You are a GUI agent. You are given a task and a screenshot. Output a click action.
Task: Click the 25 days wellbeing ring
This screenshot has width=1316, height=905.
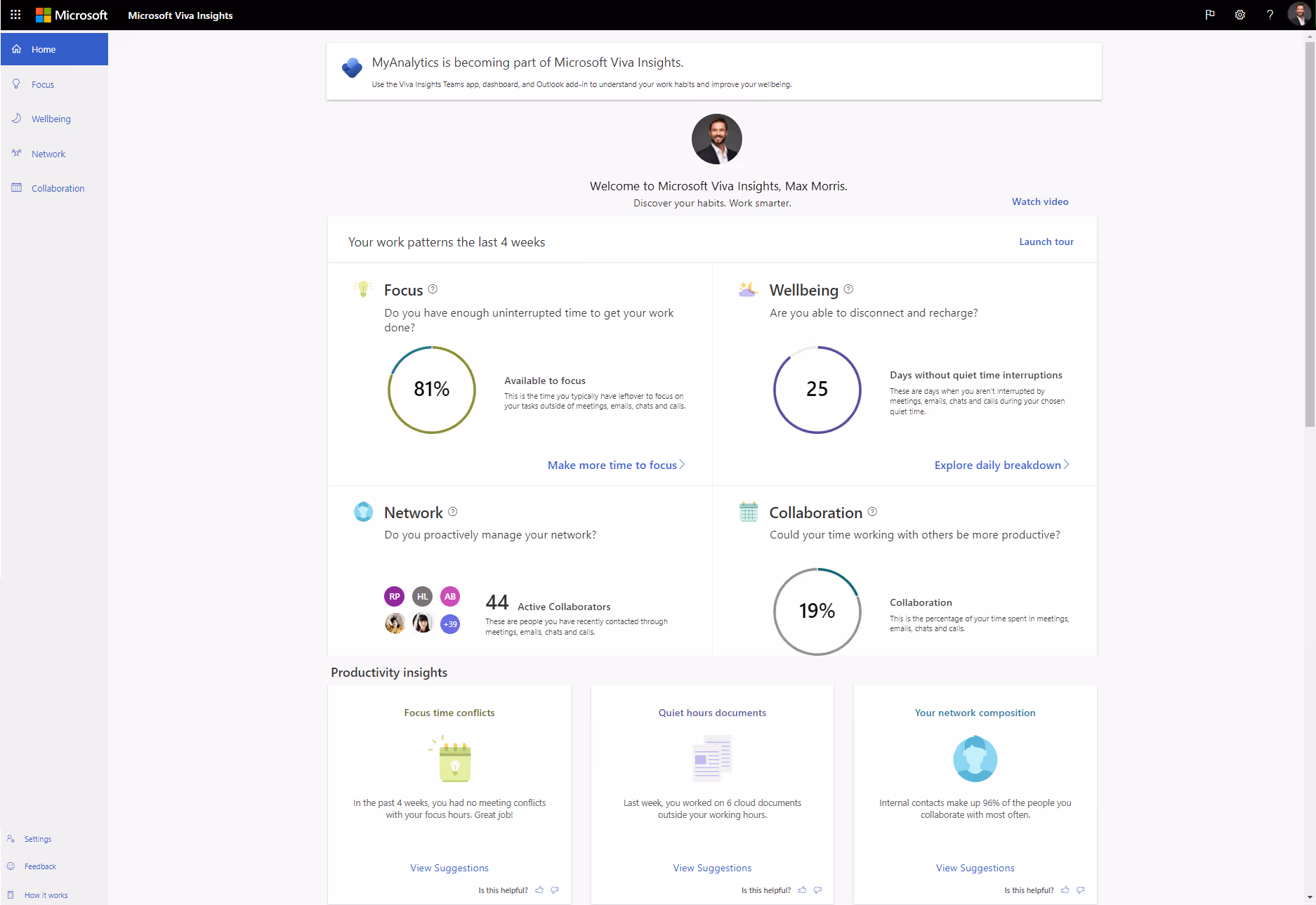point(817,390)
